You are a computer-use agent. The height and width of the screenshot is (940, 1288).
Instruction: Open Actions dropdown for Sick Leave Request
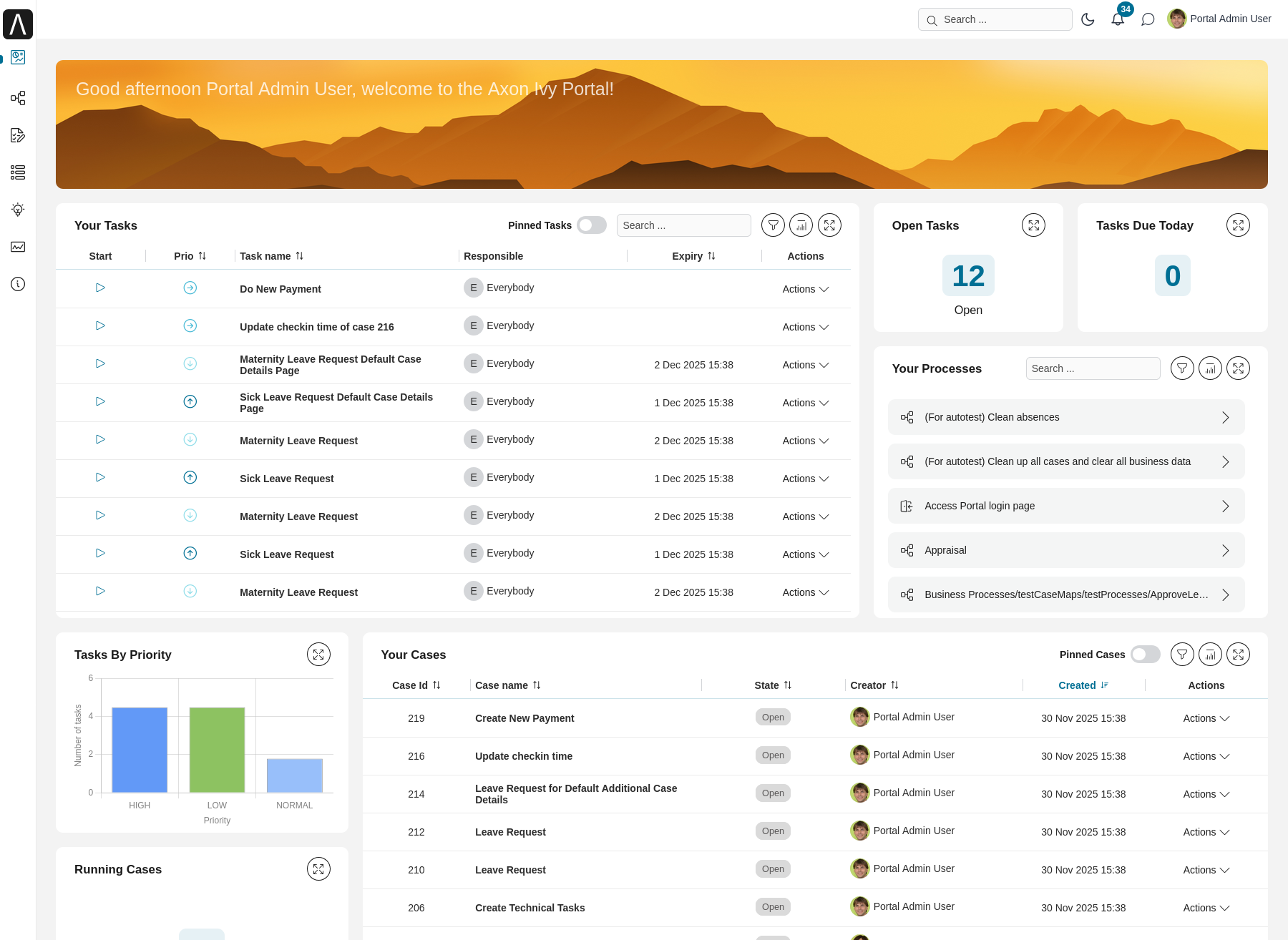pos(805,479)
